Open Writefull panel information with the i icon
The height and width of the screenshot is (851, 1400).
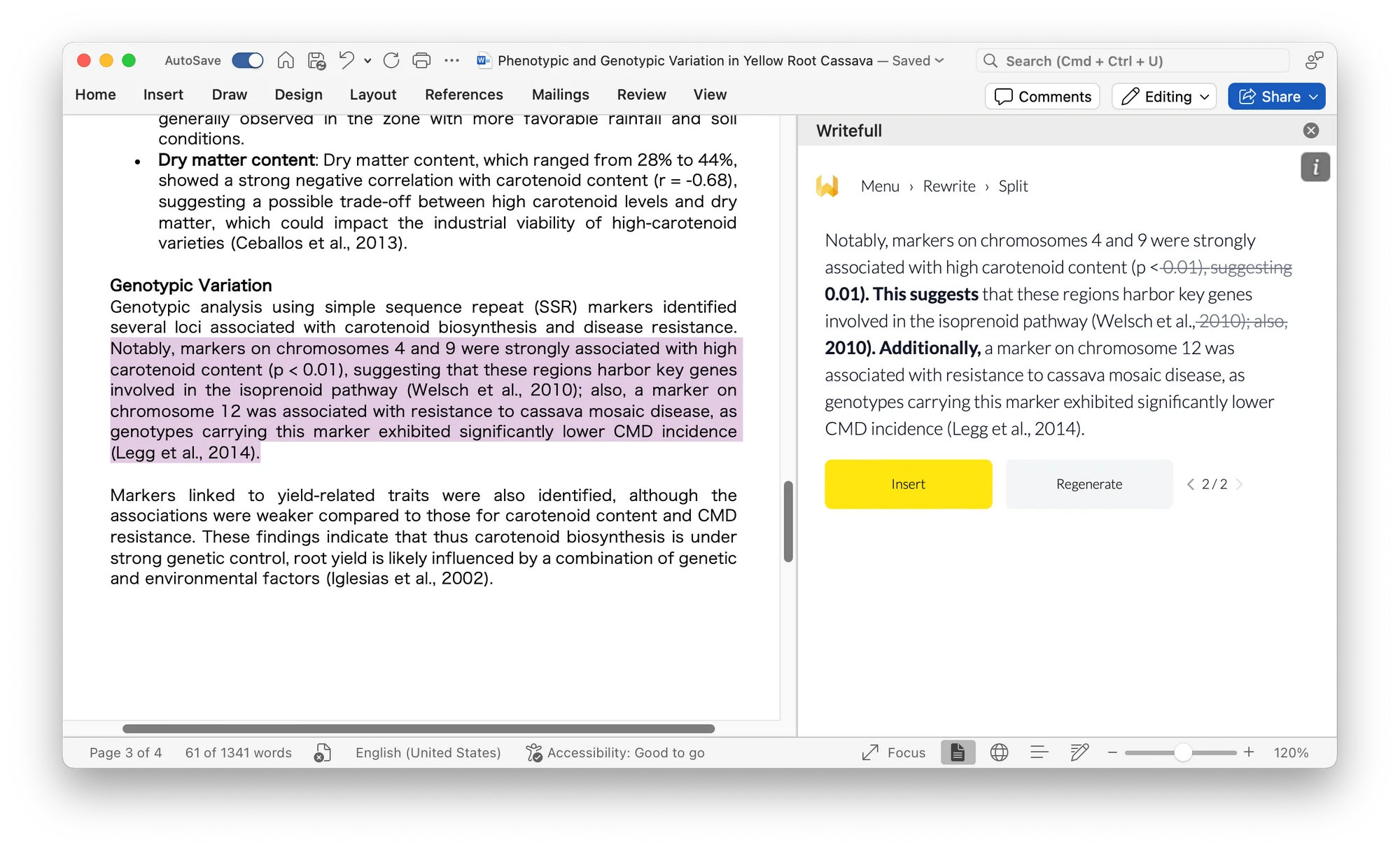click(1315, 167)
